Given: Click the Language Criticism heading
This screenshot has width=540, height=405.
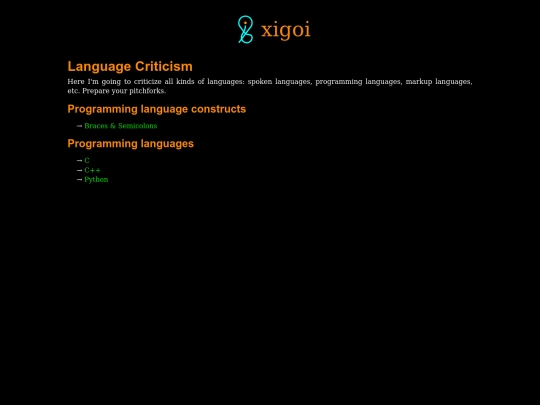Looking at the screenshot, I should click(x=130, y=66).
